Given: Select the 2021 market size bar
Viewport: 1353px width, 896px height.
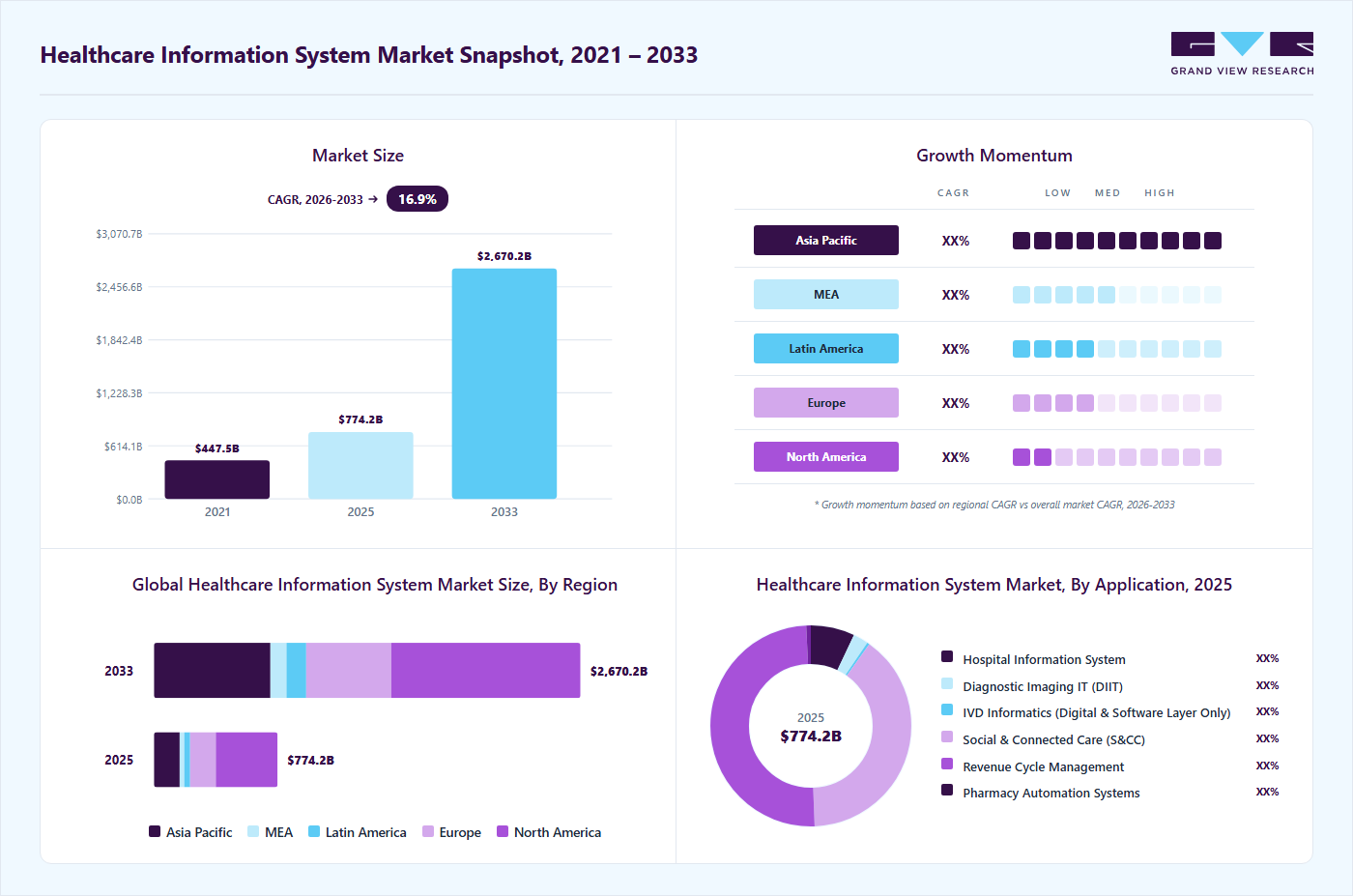Looking at the screenshot, I should (x=217, y=479).
